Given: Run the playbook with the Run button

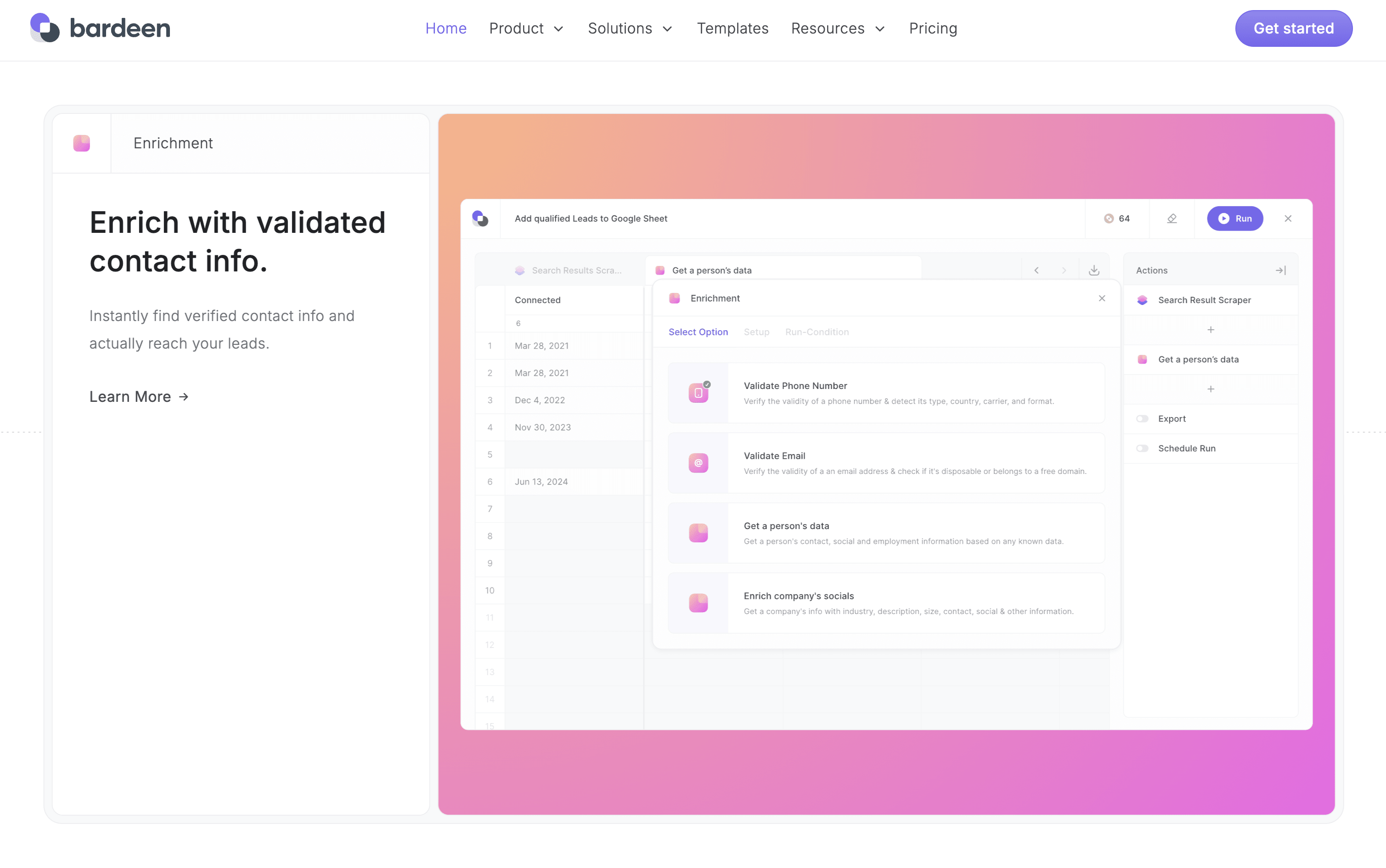Looking at the screenshot, I should coord(1234,218).
